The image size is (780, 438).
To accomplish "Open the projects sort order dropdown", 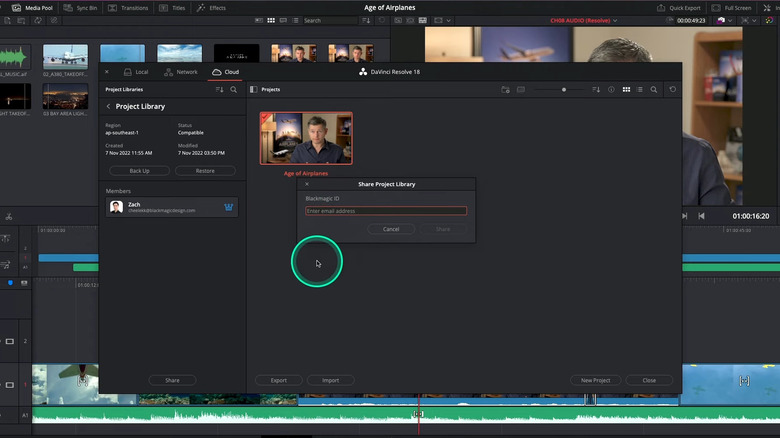I will pos(596,89).
